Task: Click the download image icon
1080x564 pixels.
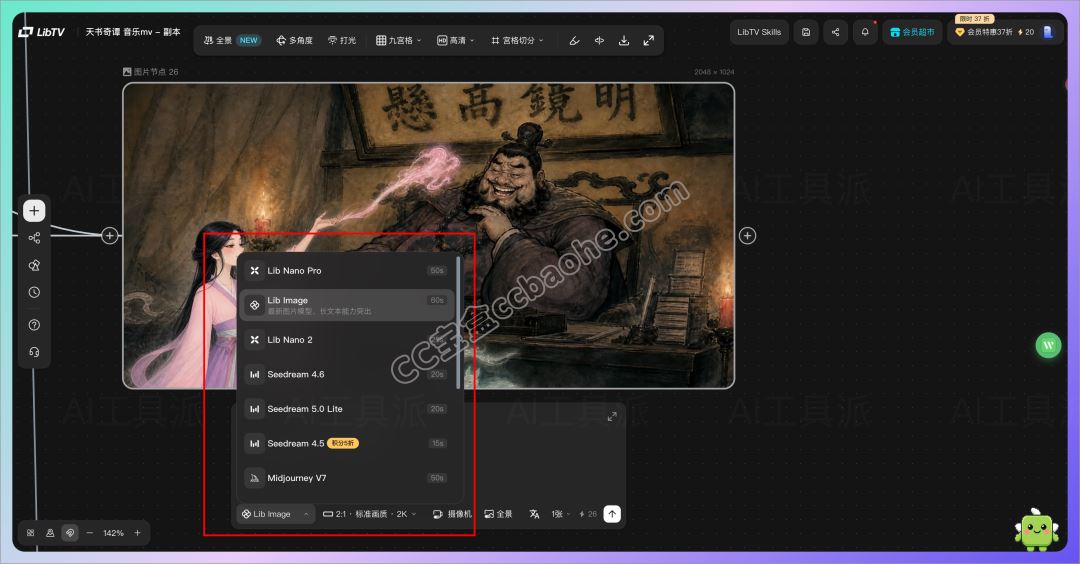Action: point(623,41)
